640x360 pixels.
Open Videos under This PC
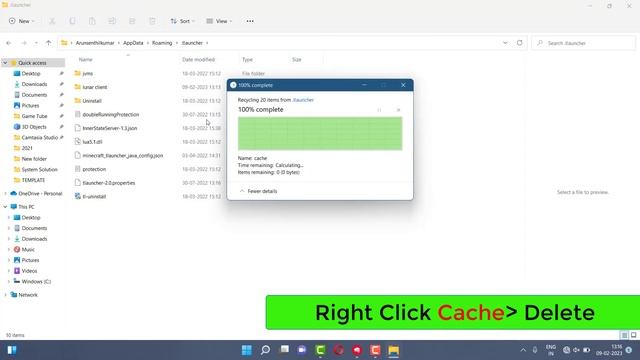coord(29,271)
